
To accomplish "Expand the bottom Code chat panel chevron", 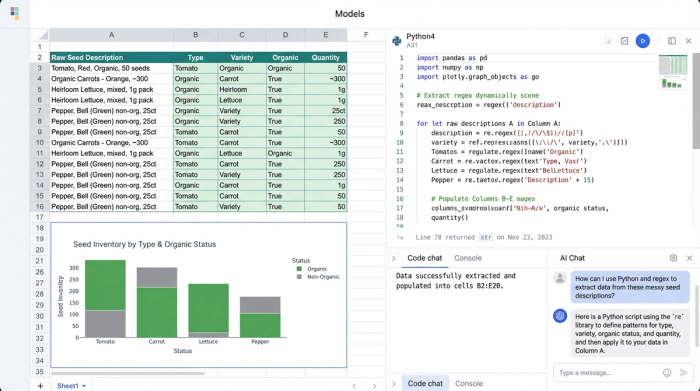I will pos(393,383).
